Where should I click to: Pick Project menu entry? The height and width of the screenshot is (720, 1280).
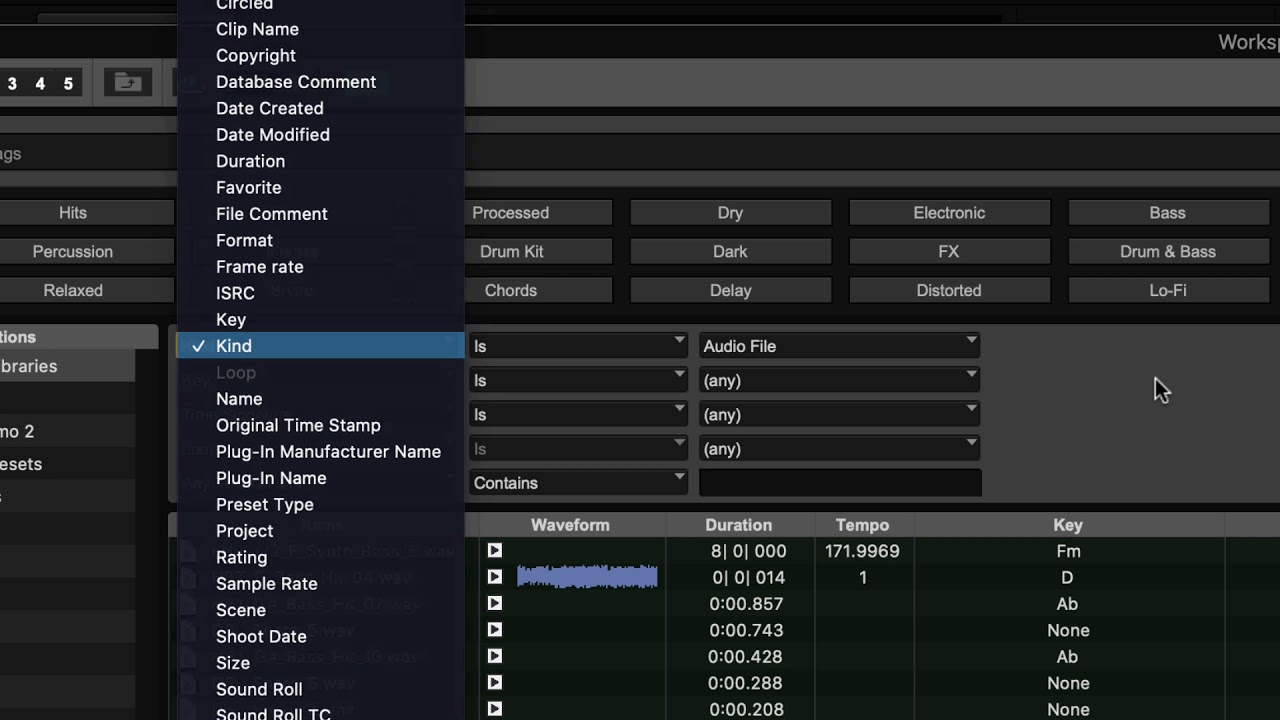320,531
